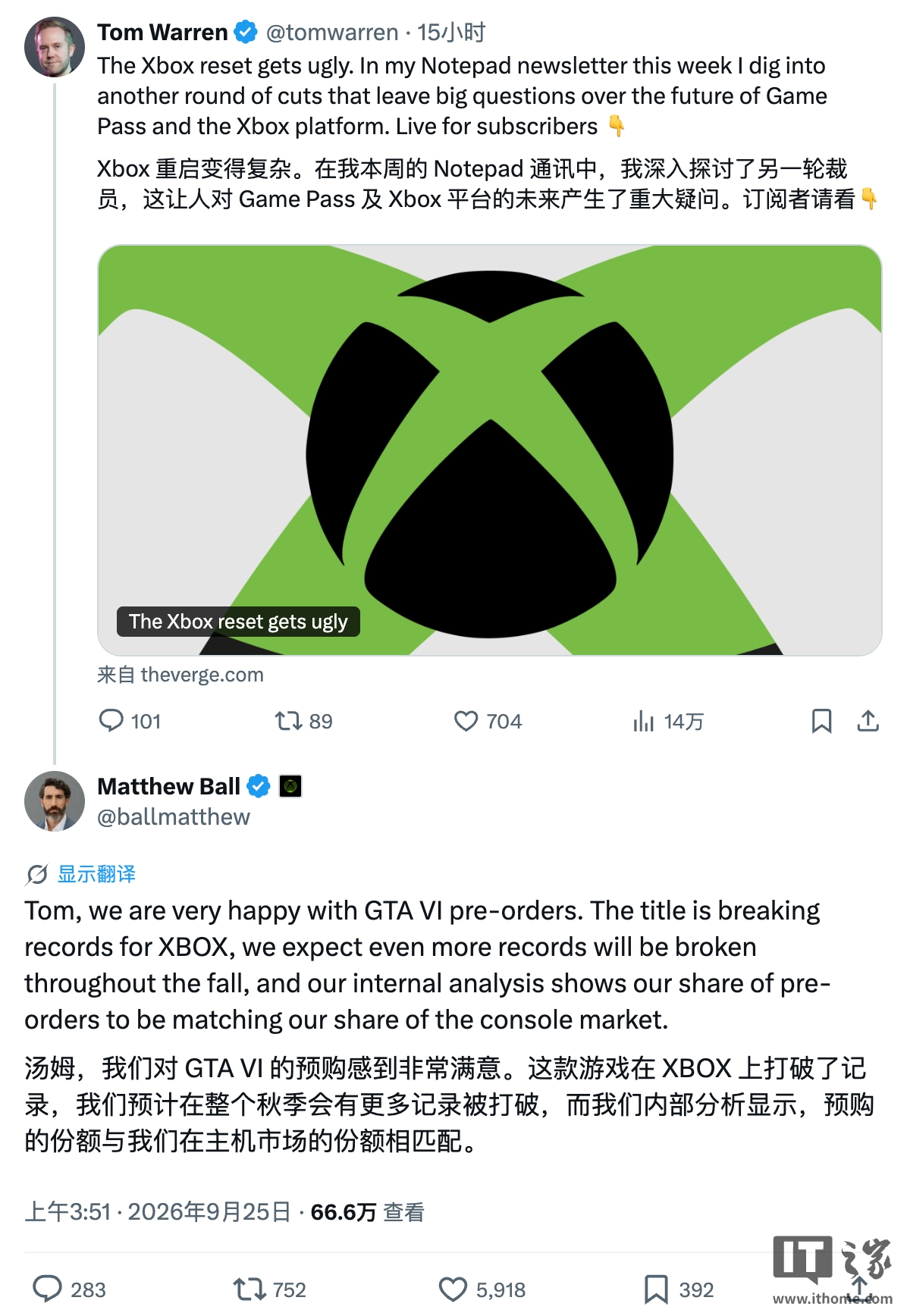Open Matthew Ball's profile picture
Screen dimensions: 907x1316
point(55,801)
